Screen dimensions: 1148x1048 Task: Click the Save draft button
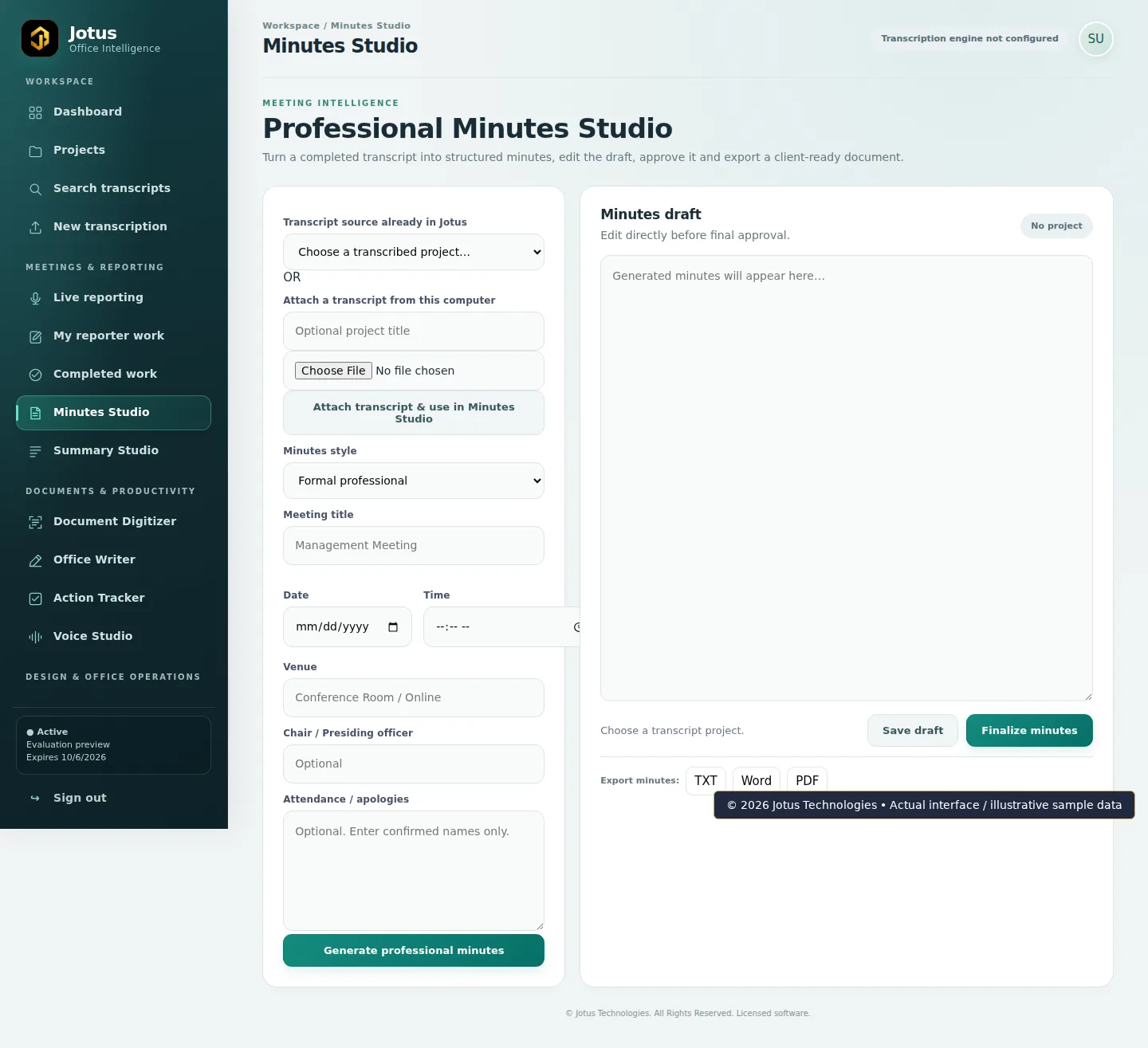[x=913, y=731]
